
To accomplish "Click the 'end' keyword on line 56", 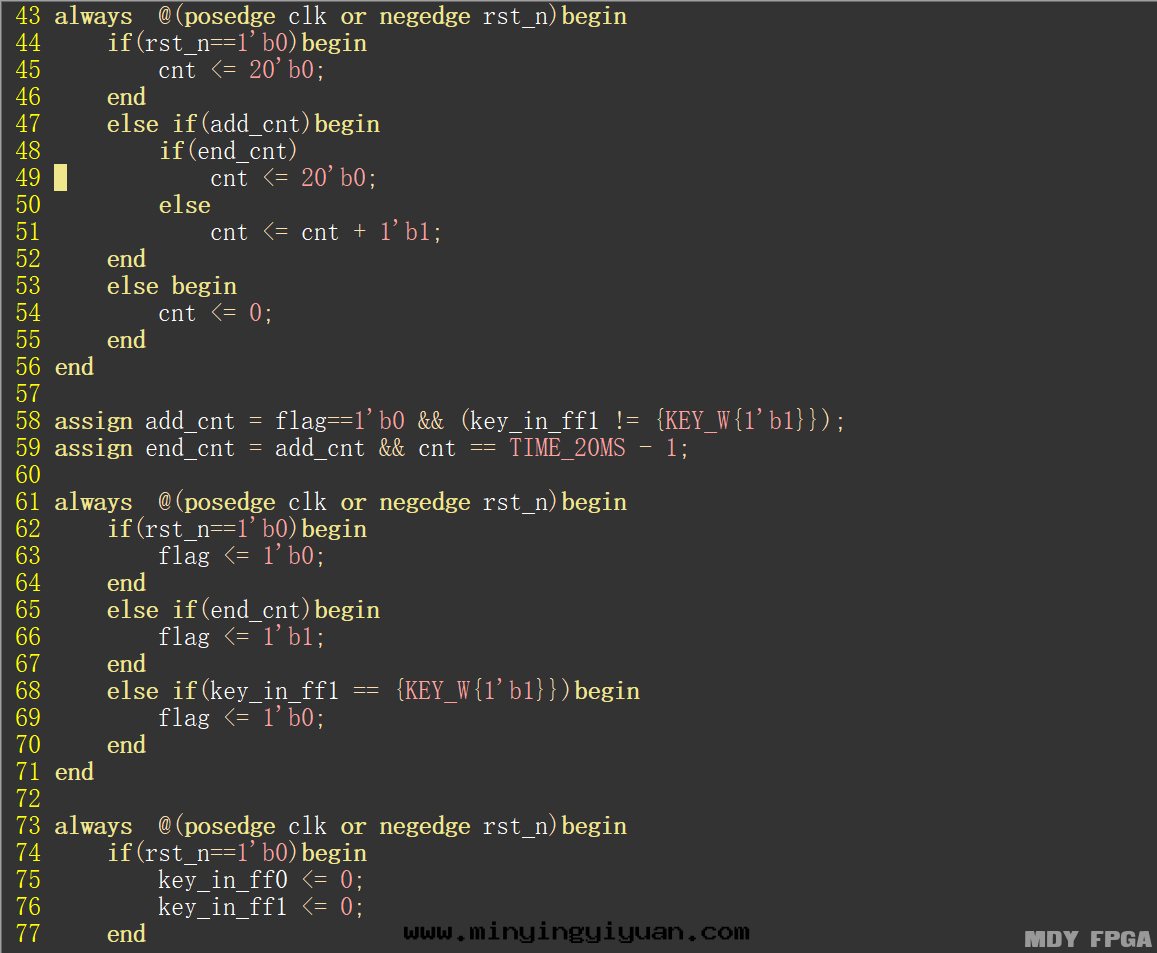I will [x=74, y=367].
